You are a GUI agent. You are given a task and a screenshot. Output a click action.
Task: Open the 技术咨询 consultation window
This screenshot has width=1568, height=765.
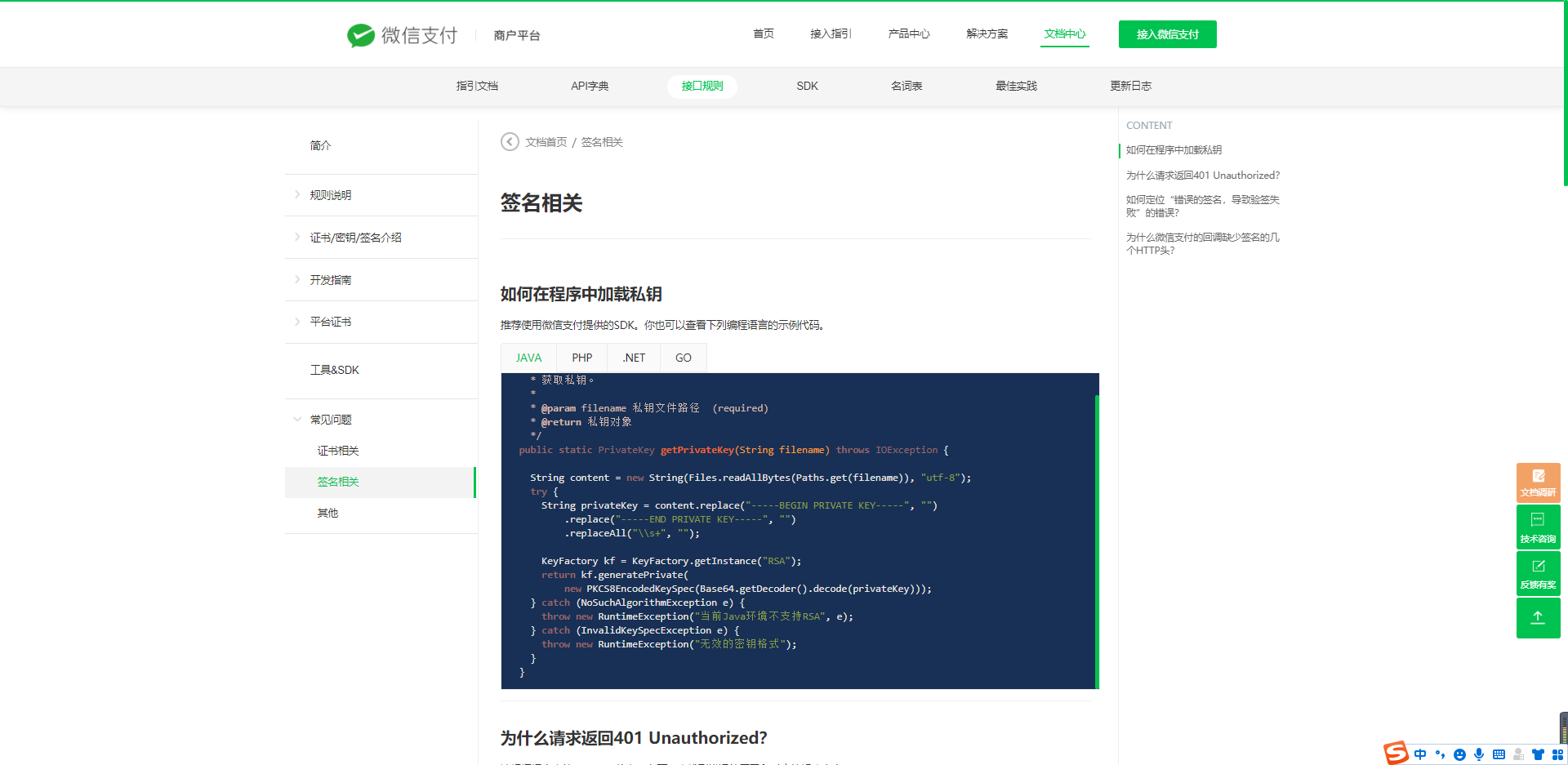coord(1538,527)
